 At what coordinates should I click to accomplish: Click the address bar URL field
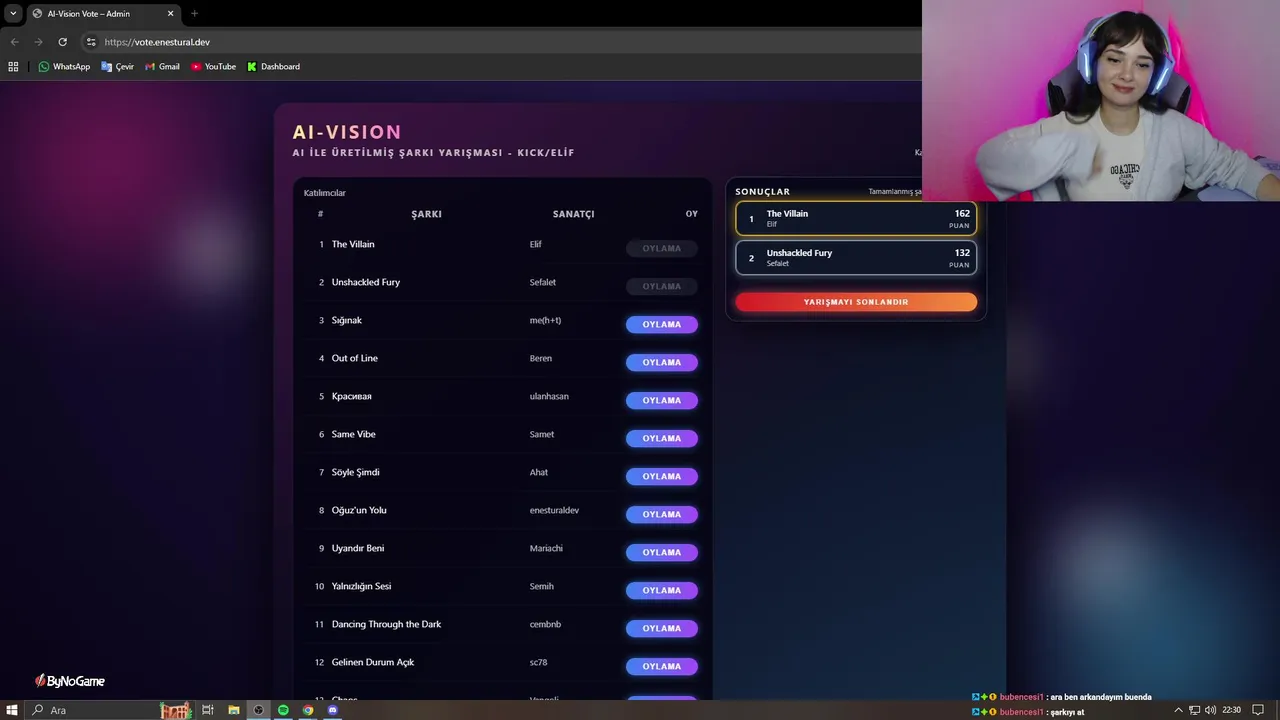click(x=500, y=42)
